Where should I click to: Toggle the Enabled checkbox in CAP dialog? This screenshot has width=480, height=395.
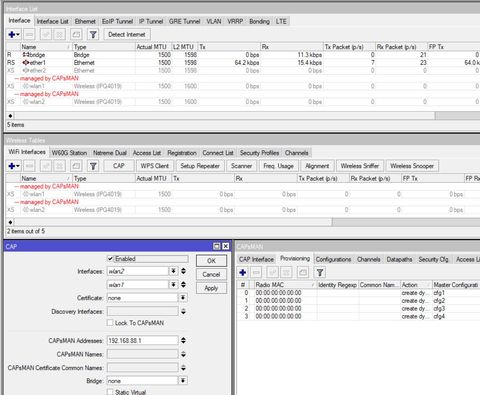pos(110,259)
